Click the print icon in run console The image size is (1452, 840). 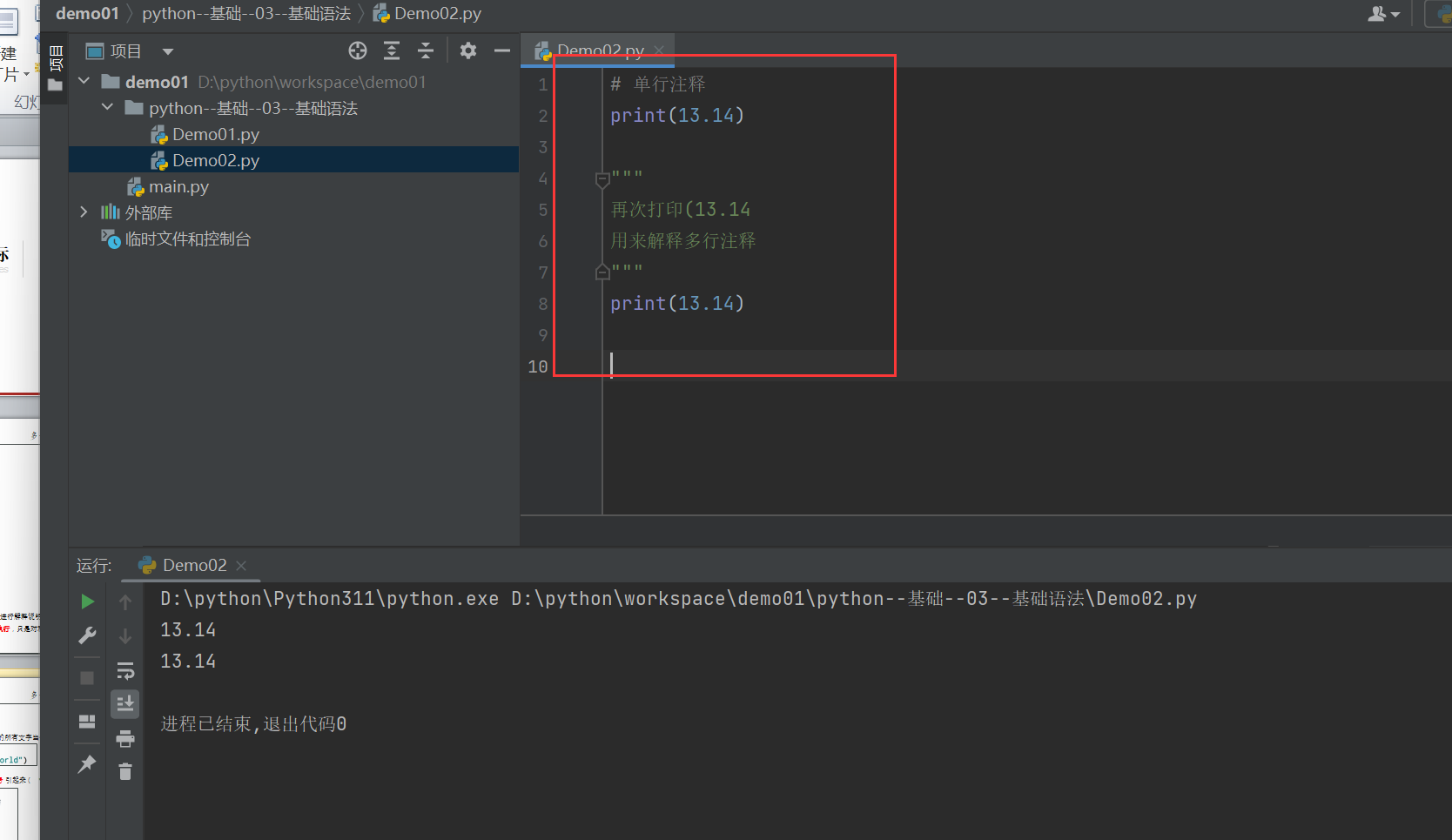[125, 738]
